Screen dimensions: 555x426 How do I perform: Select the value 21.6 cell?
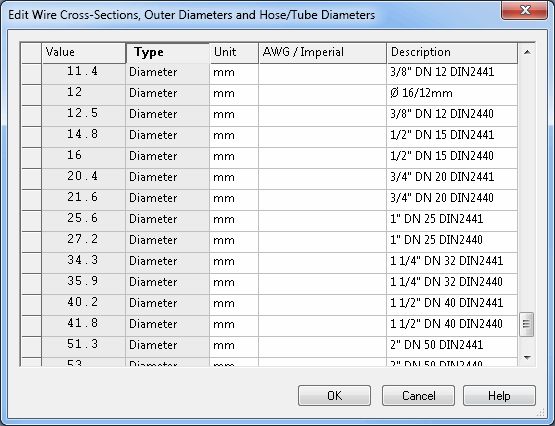point(84,200)
